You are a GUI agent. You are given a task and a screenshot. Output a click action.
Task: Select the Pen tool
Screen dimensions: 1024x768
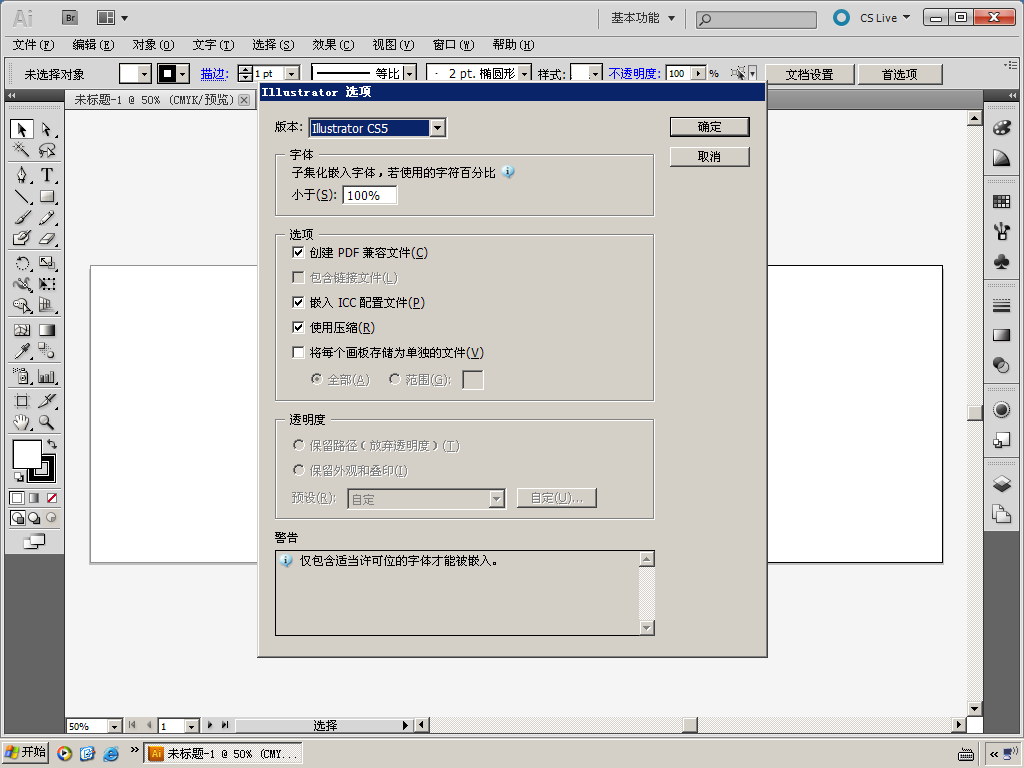coord(22,175)
